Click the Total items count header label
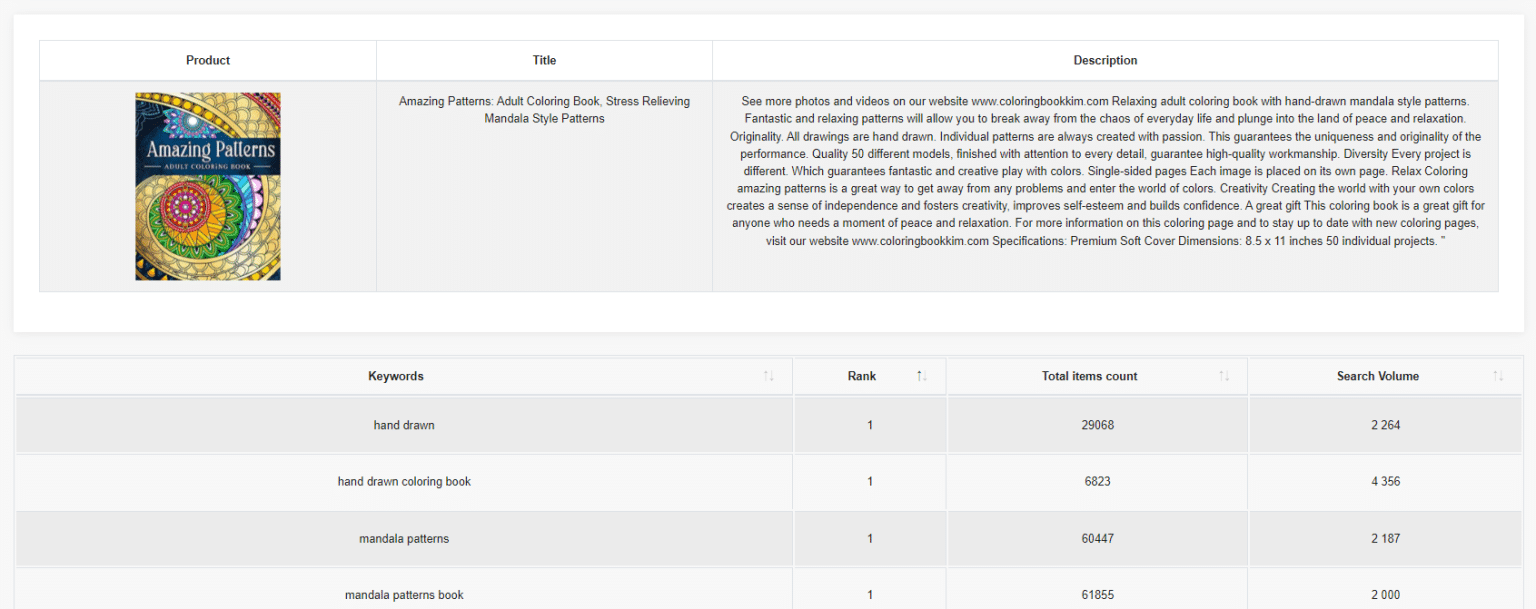 [1089, 376]
